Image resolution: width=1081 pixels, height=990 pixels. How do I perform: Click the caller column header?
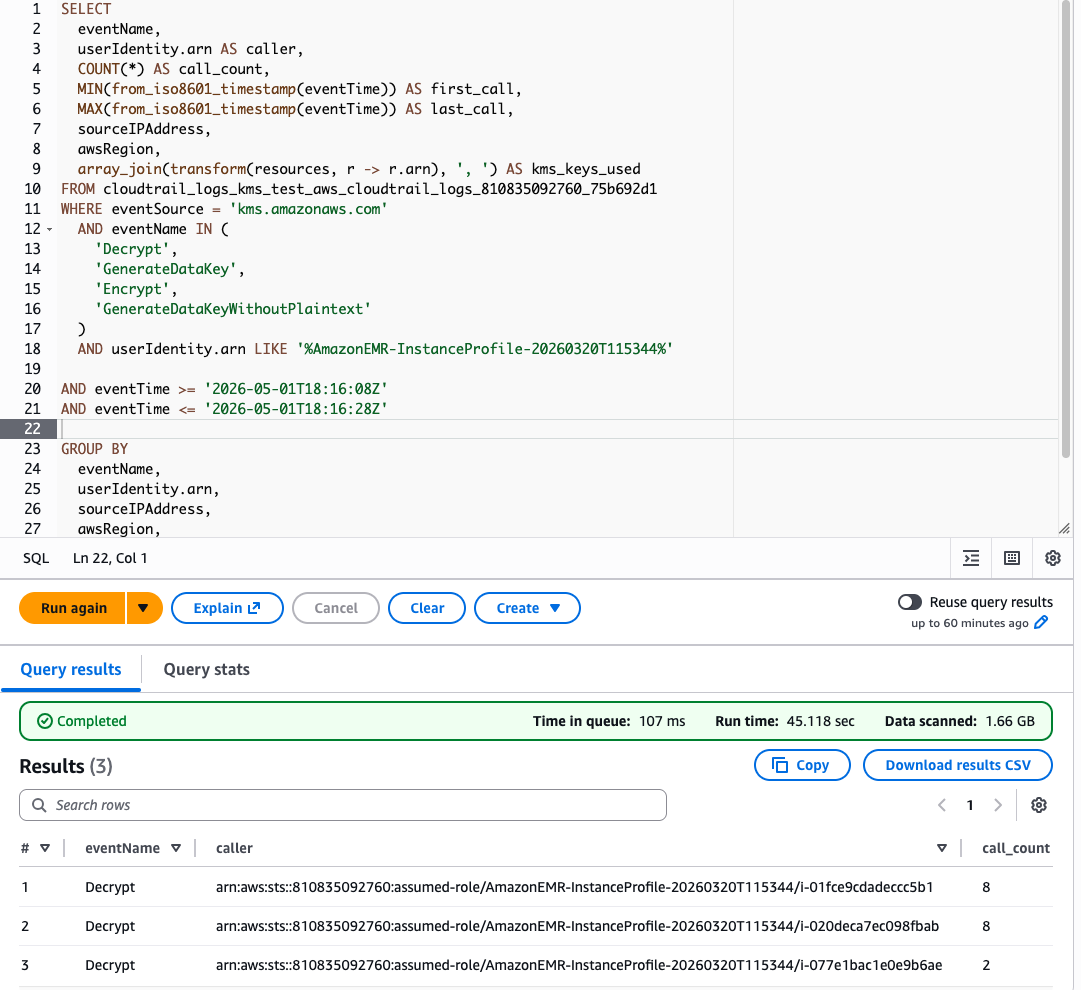point(234,849)
